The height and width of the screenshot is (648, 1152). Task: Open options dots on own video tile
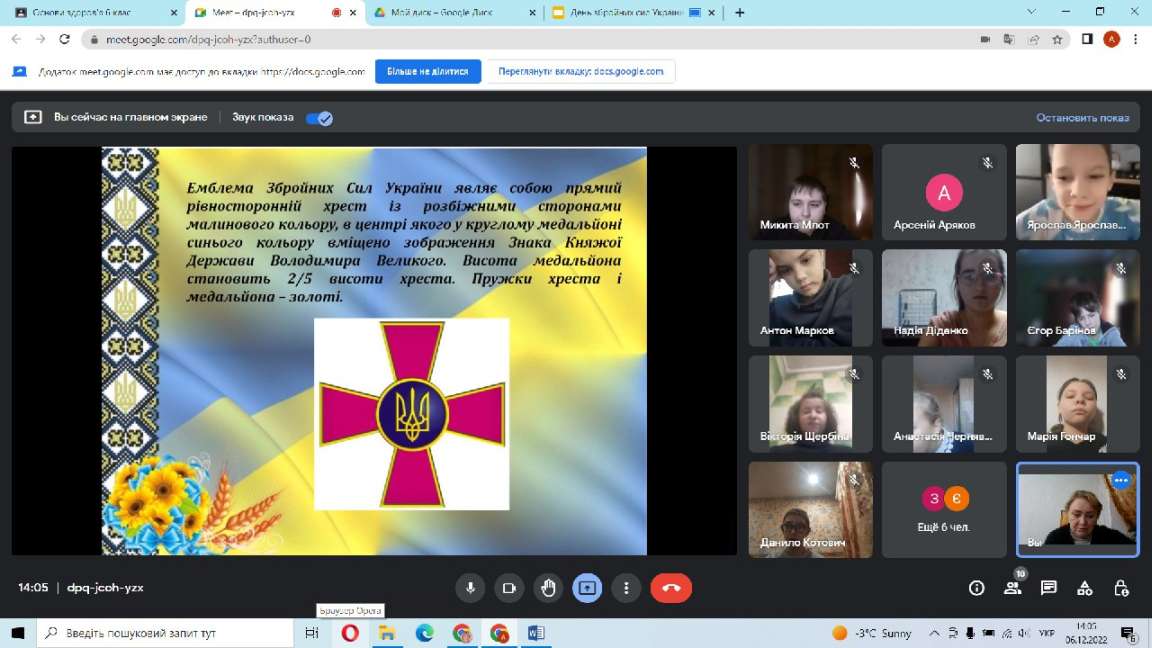tap(1120, 480)
